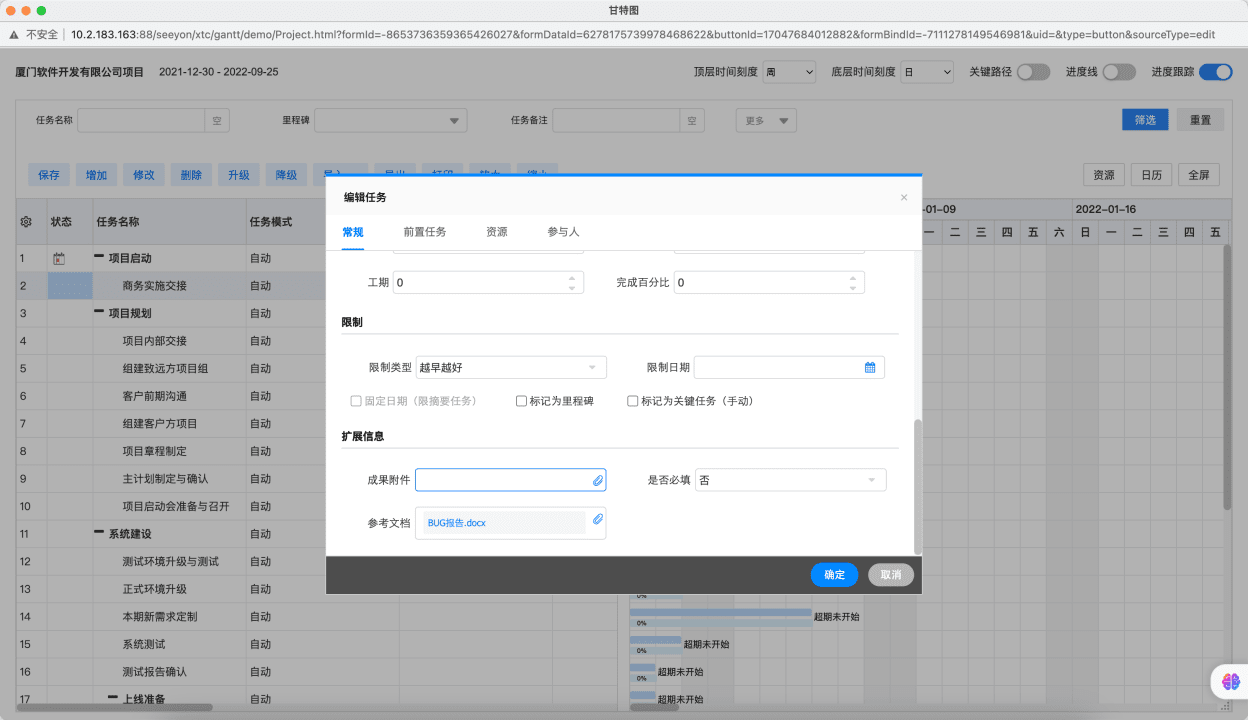Screen dimensions: 1248x720
Task: Click the 工期 stepper arrows
Action: coord(573,283)
